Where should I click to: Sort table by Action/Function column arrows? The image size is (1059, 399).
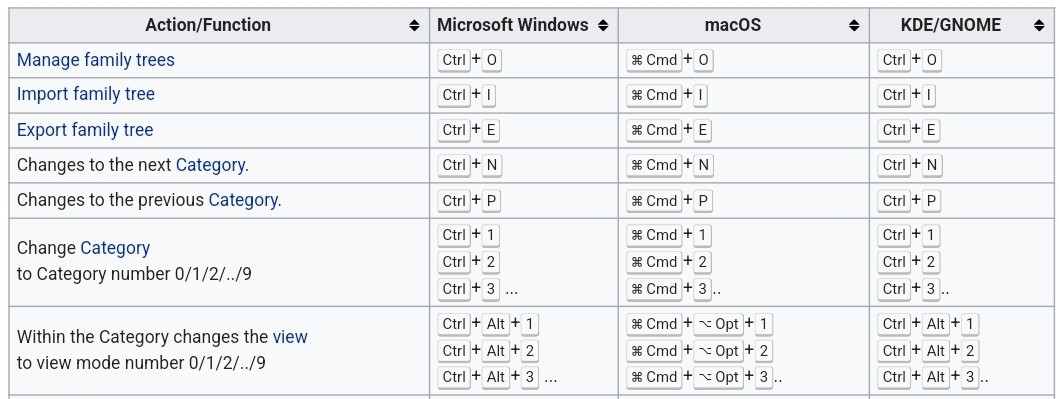click(x=414, y=26)
